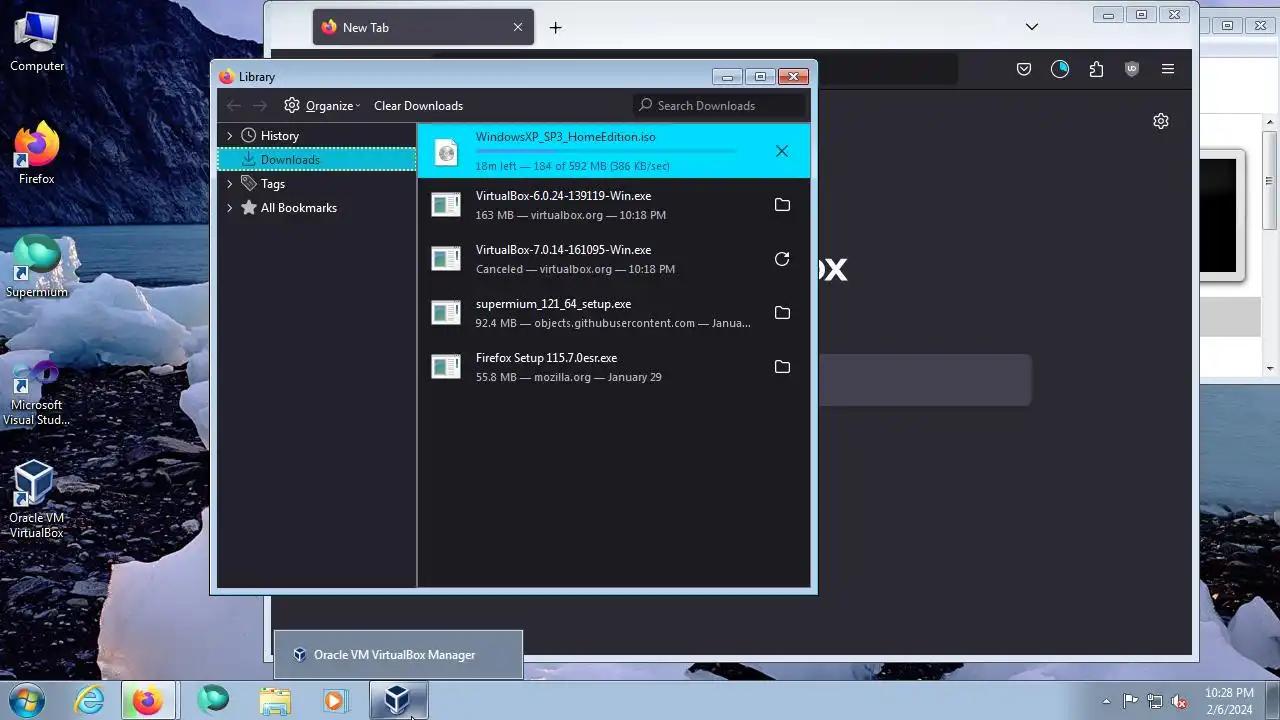Image resolution: width=1280 pixels, height=720 pixels.
Task: Select supermium_121_64_setup.exe file name
Action: point(553,304)
